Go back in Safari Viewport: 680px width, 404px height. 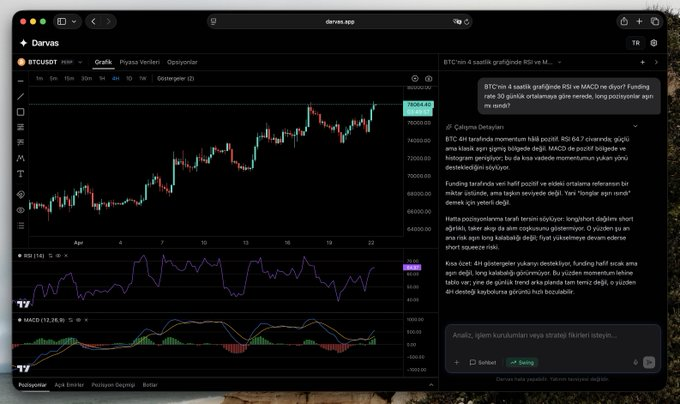tap(93, 21)
